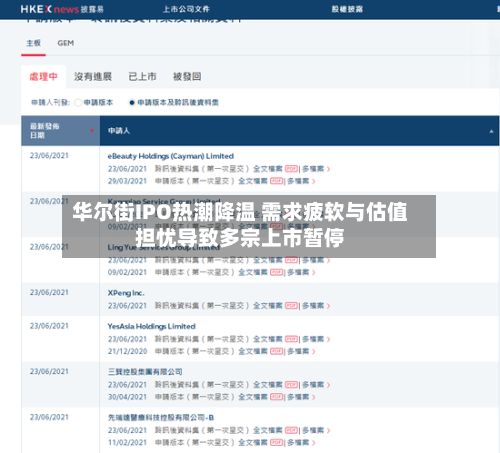This screenshot has height=453, width=500.
Task: Open the 先瑞達醫療科技控股有限公司-B link
Action: tap(161, 417)
